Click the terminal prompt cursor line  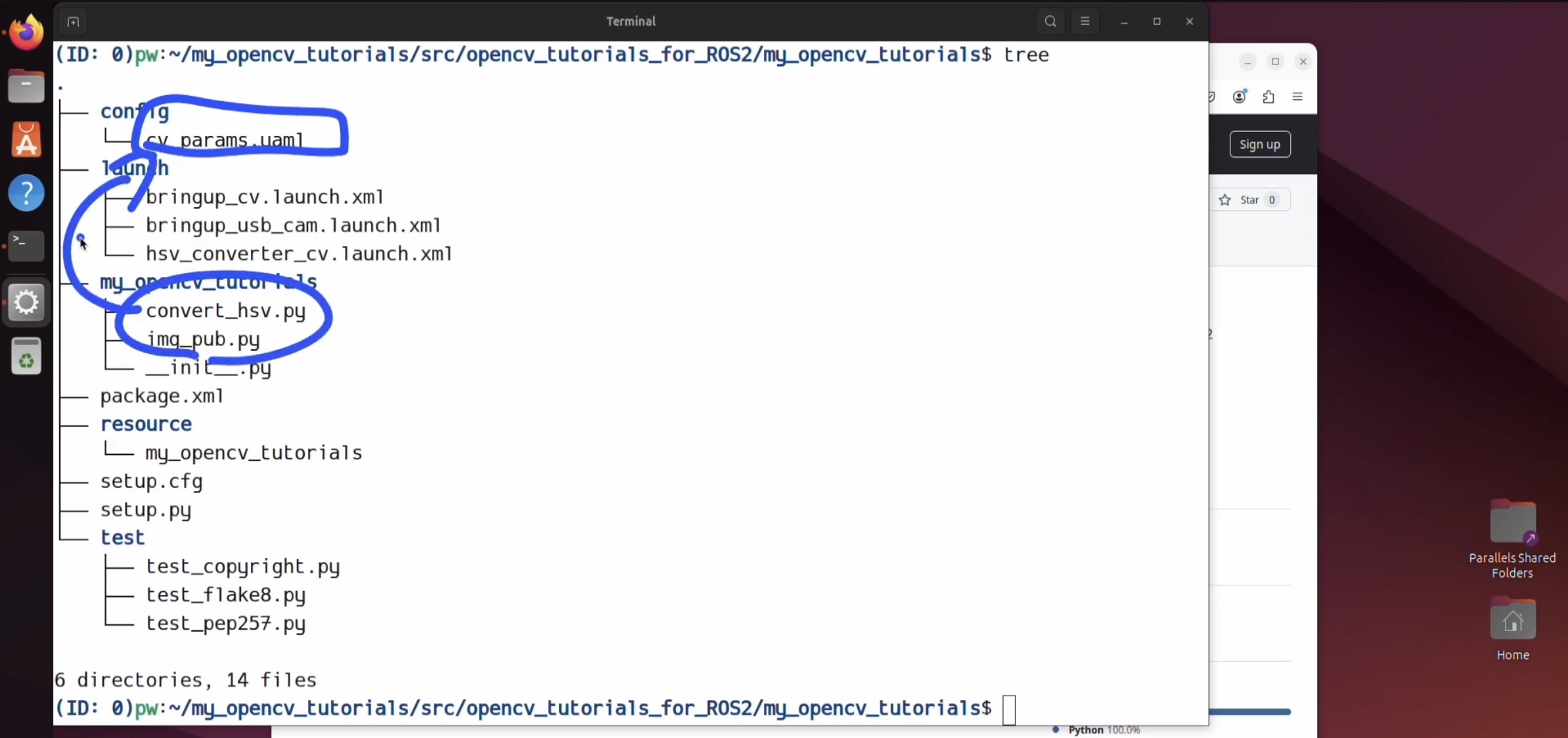(1009, 709)
